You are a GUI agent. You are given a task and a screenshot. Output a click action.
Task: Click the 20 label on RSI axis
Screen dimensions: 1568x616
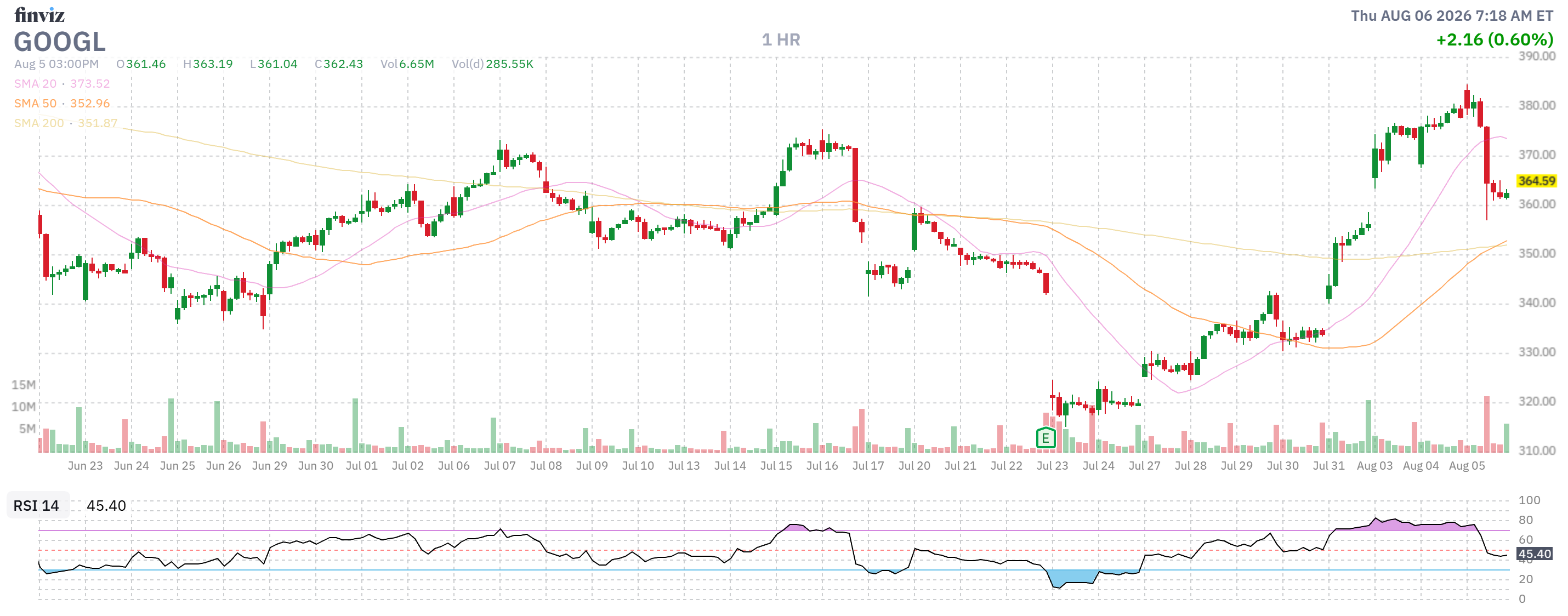click(1525, 579)
